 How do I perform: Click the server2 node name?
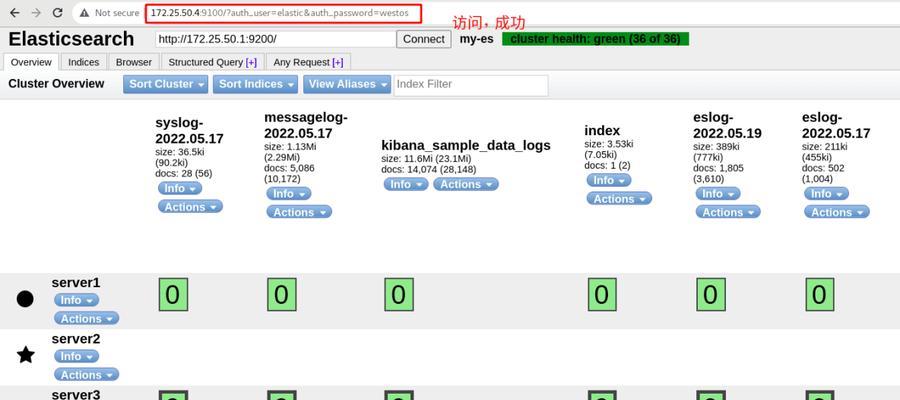76,339
